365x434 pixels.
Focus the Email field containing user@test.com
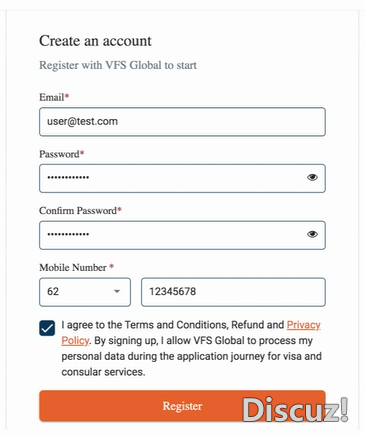(x=182, y=122)
